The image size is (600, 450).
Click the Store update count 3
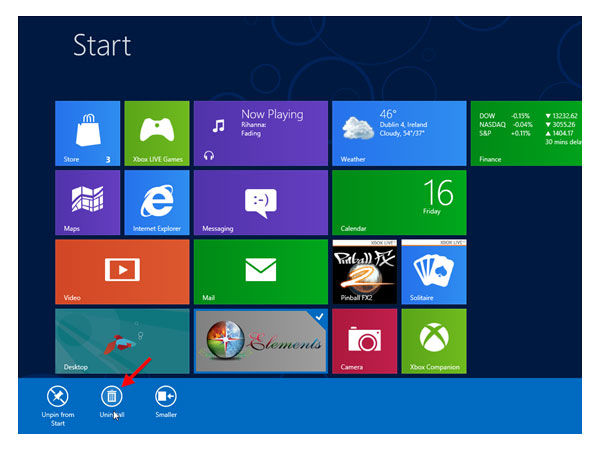(x=108, y=160)
